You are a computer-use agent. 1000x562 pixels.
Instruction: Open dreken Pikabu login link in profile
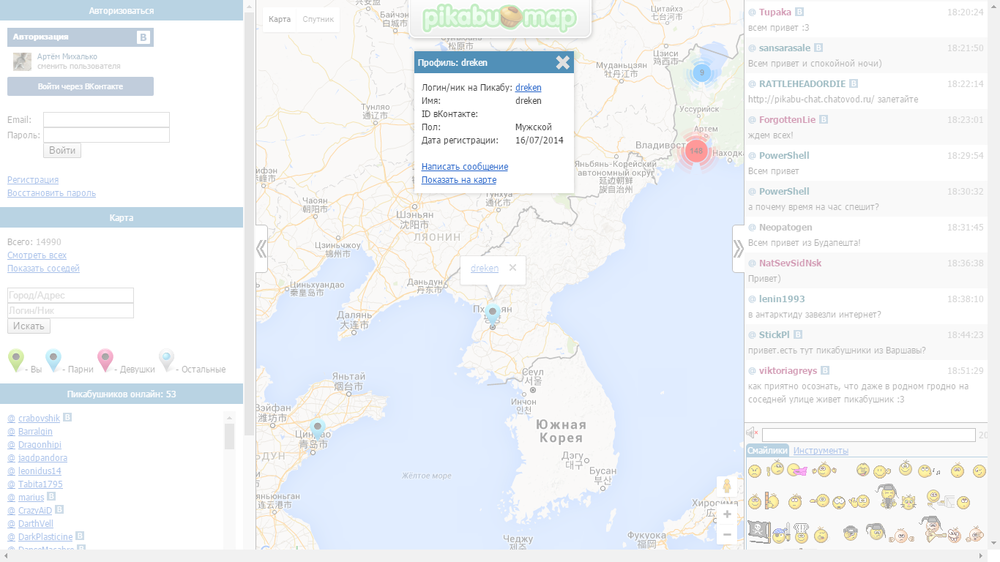point(528,87)
